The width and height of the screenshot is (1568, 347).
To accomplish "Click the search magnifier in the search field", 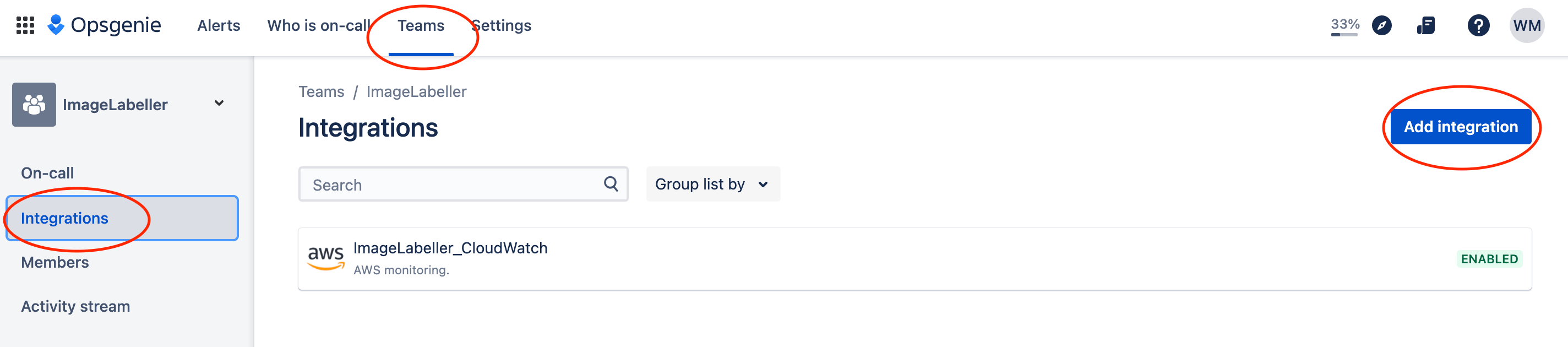I will 611,184.
